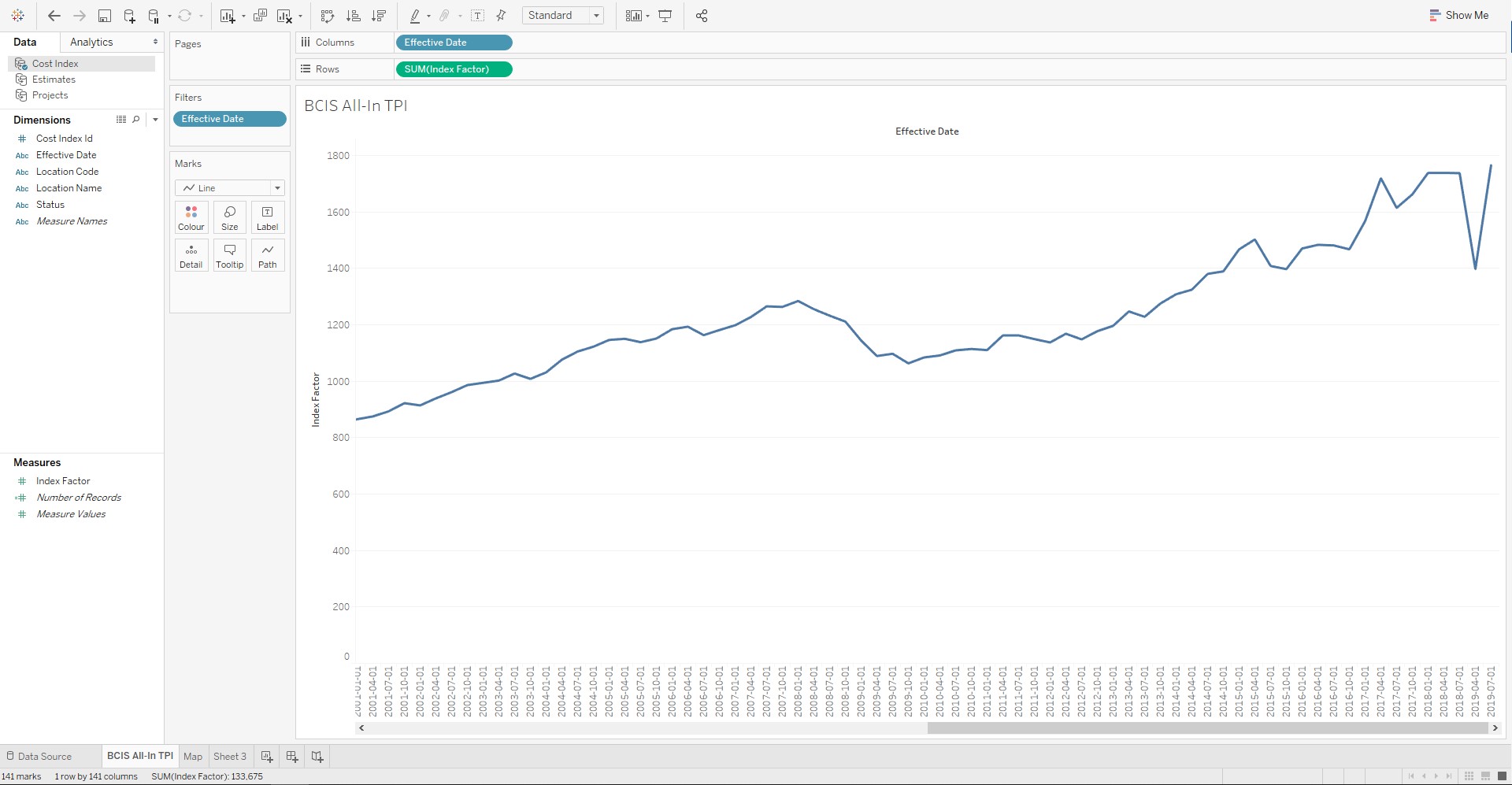Sort ascending toolbar icon
Image resolution: width=1512 pixels, height=785 pixels.
[x=354, y=16]
